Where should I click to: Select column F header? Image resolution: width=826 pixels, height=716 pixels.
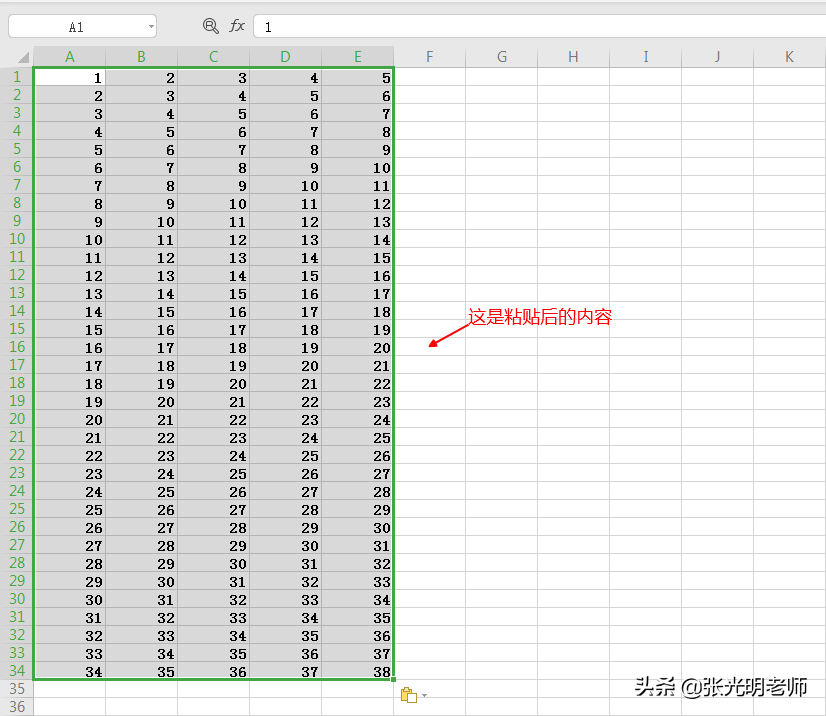point(430,57)
